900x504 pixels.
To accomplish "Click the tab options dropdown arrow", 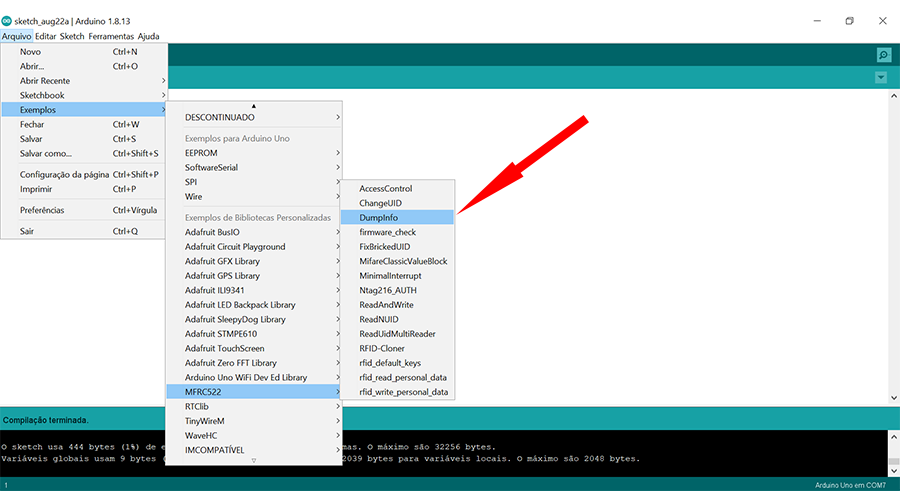I will (x=881, y=78).
